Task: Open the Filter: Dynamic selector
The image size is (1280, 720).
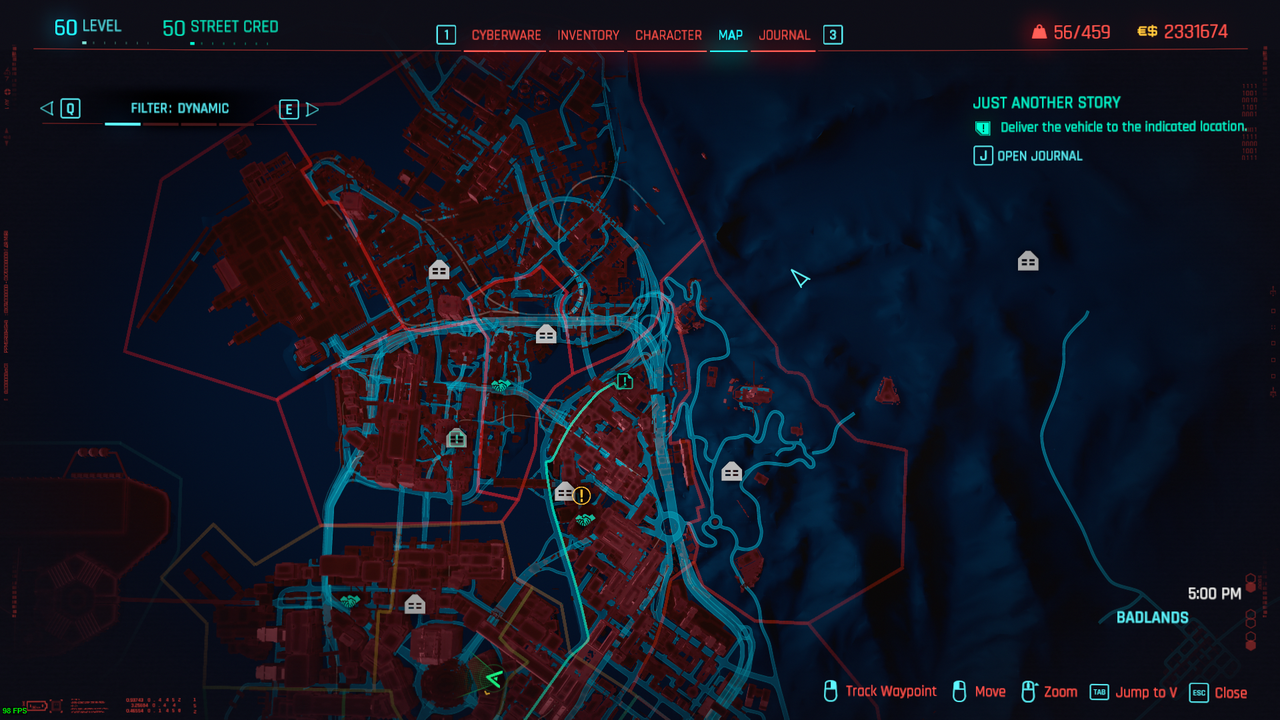Action: pyautogui.click(x=180, y=109)
